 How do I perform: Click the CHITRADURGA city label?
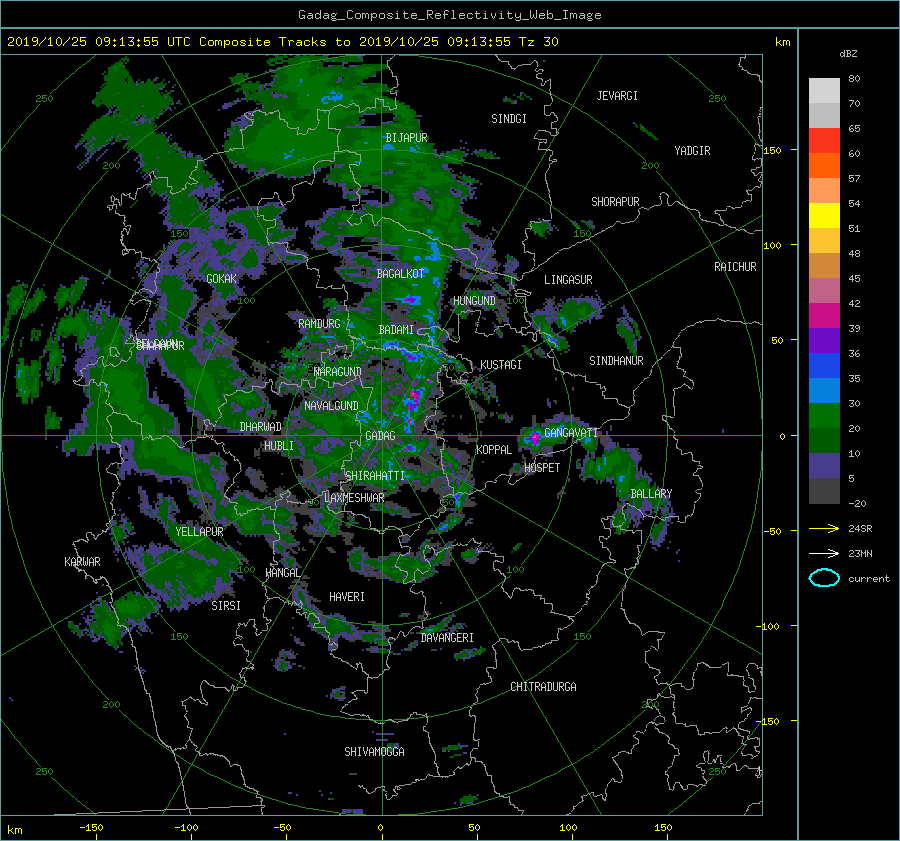click(x=544, y=687)
